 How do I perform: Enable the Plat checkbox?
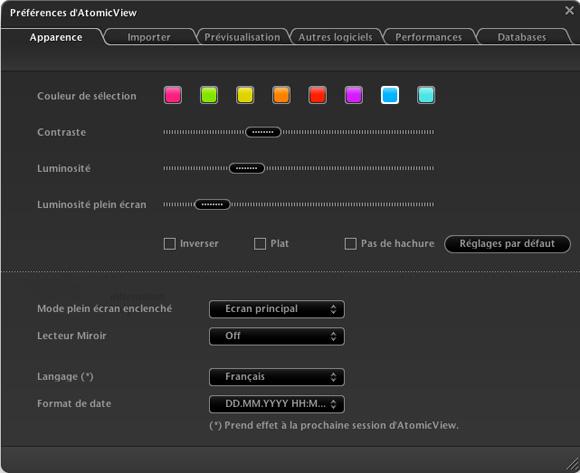[260, 244]
